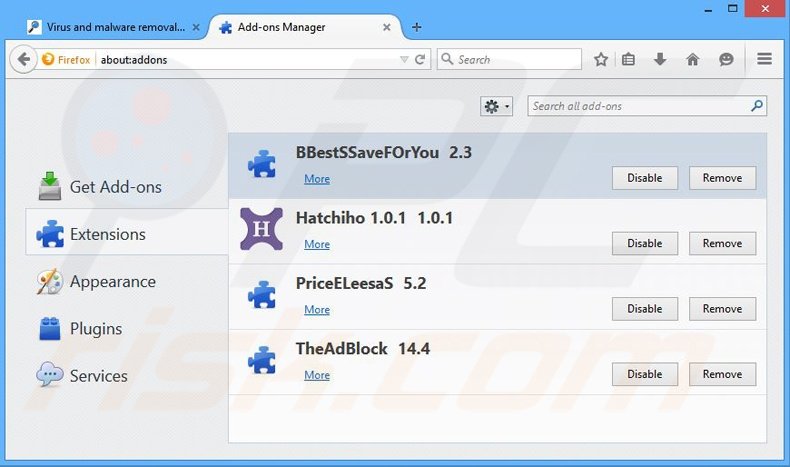Open a new tab with plus button

416,27
